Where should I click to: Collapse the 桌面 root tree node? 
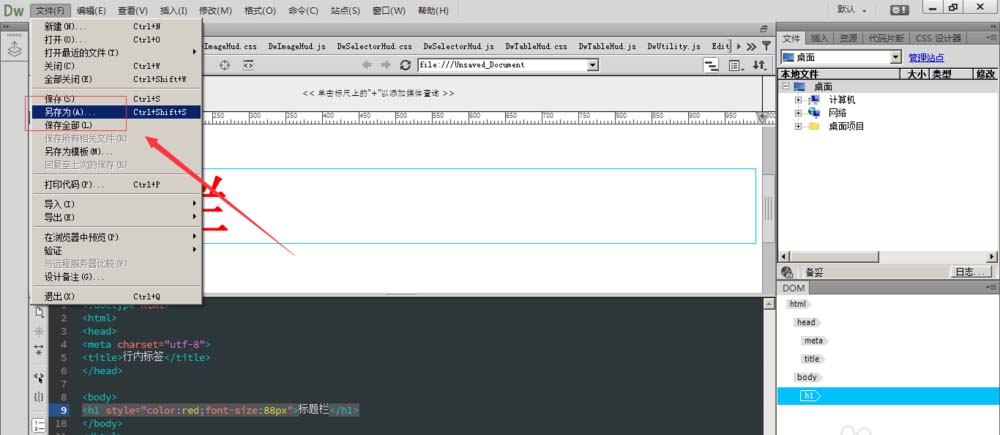pos(786,87)
